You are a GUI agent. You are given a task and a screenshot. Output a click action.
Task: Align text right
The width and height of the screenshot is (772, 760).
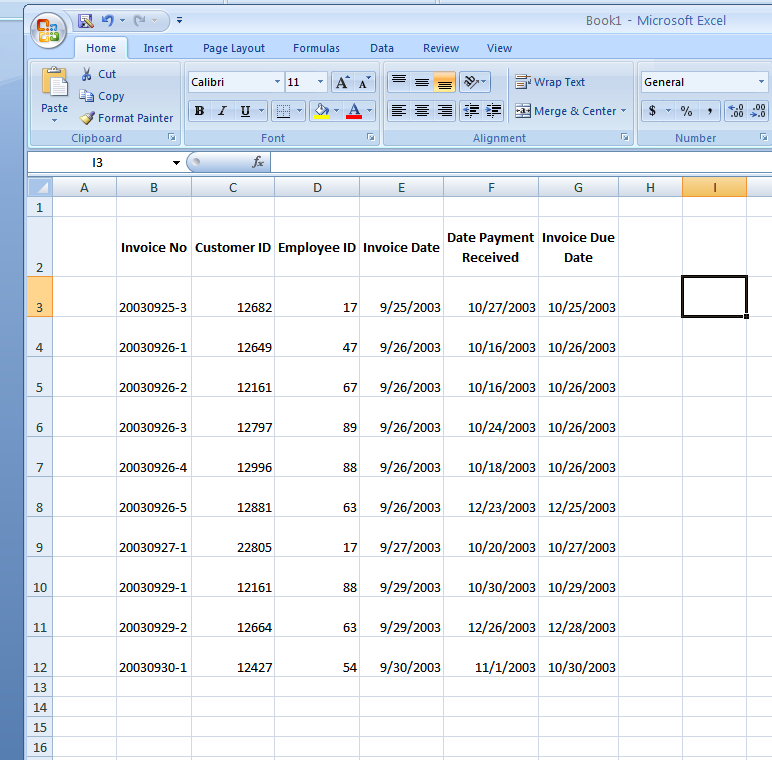[445, 111]
